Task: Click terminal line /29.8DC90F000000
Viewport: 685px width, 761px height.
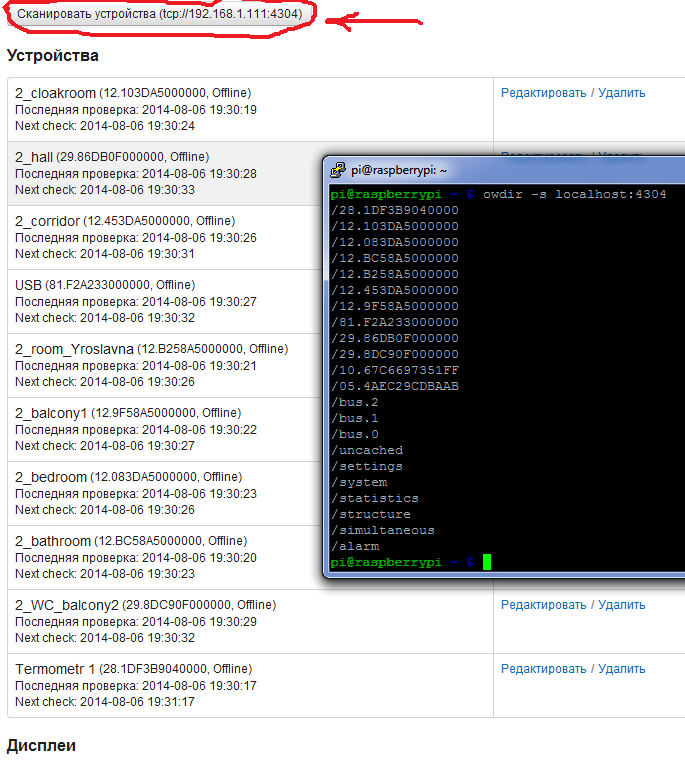Action: [x=395, y=354]
